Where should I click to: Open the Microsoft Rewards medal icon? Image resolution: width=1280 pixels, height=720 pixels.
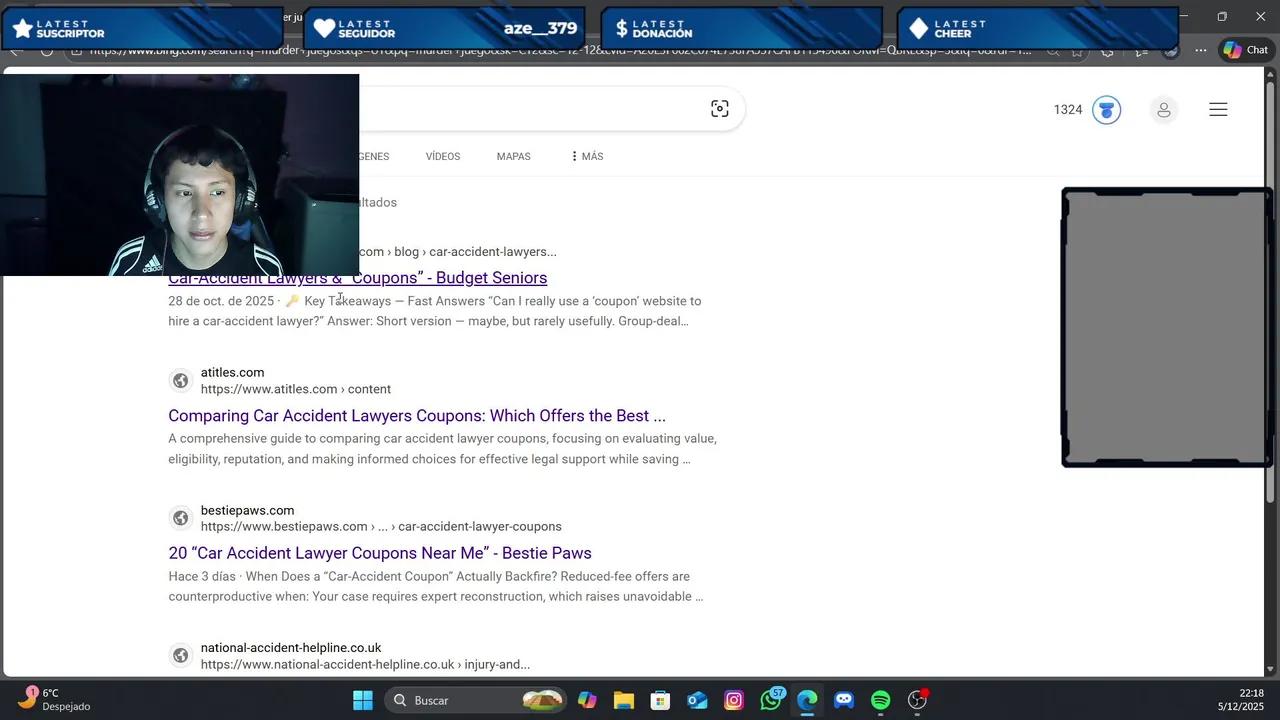(x=1106, y=110)
